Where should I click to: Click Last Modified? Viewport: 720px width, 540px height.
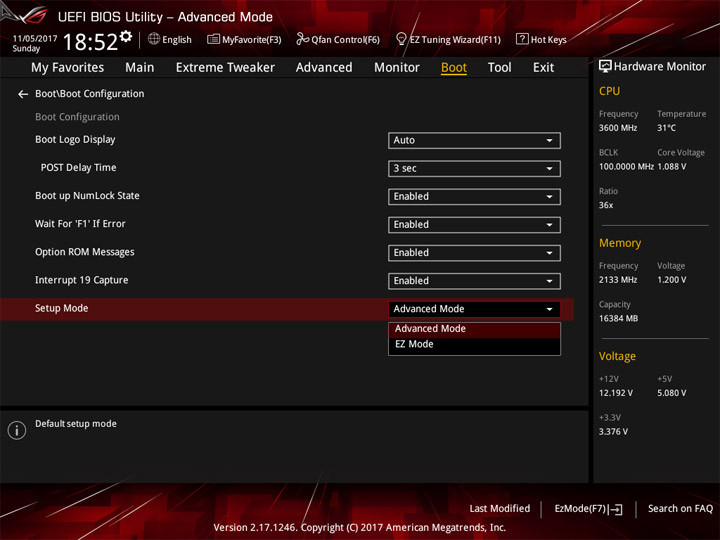pos(500,509)
